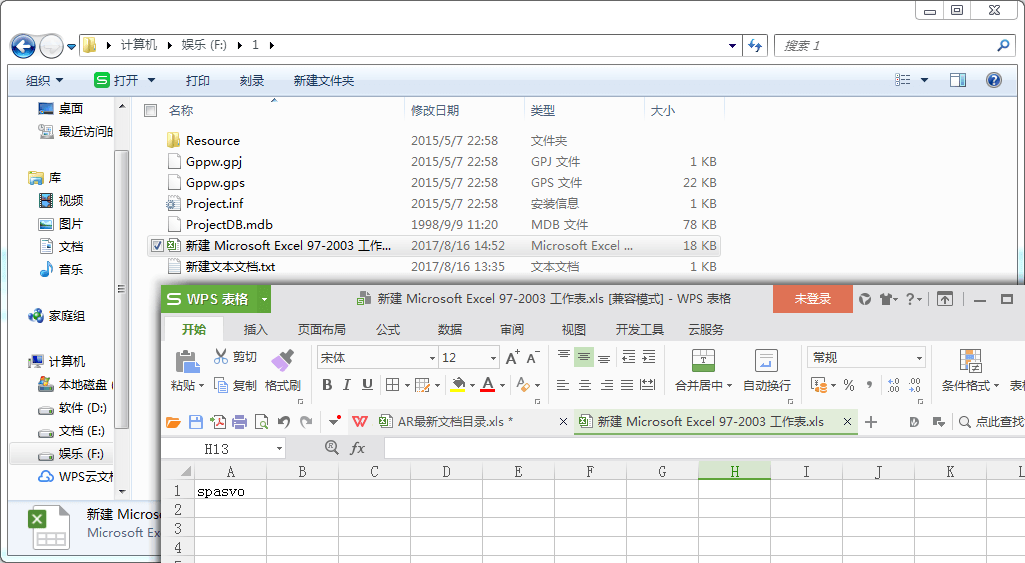This screenshot has width=1025, height=563.
Task: Click the Undo arrow icon
Action: 284,422
